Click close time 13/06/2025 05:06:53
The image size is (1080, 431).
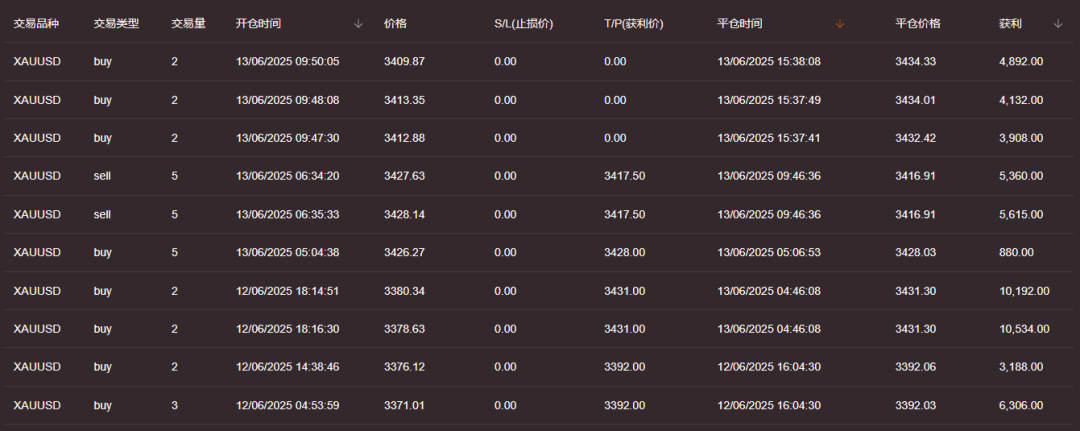[769, 252]
